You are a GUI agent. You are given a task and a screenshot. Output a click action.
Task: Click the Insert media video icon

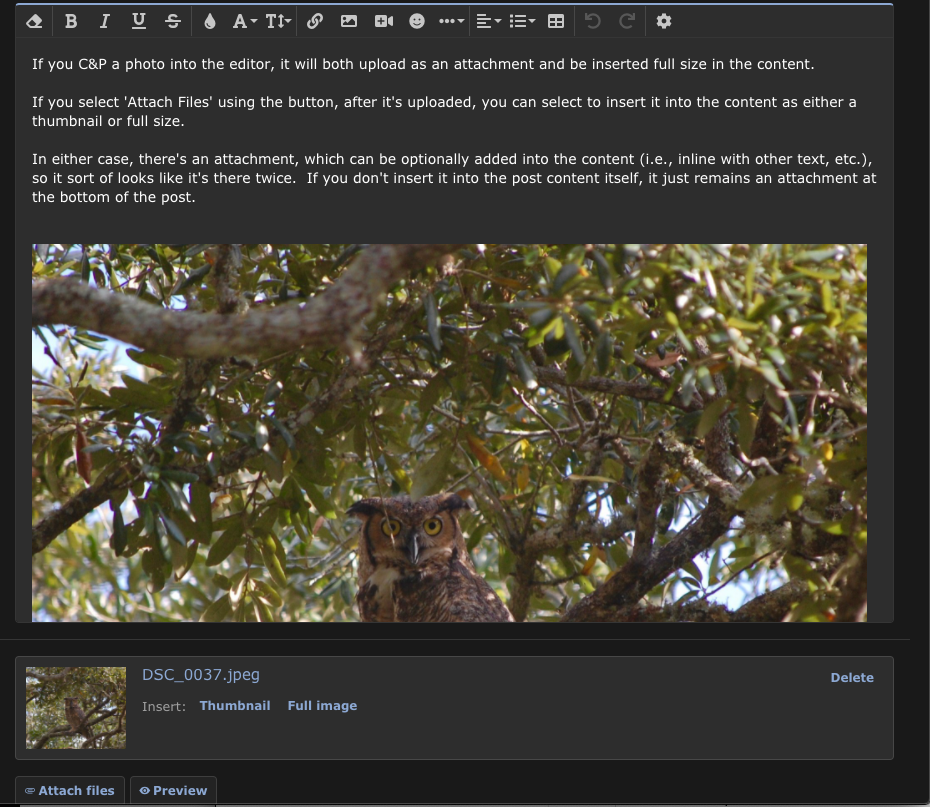point(384,21)
